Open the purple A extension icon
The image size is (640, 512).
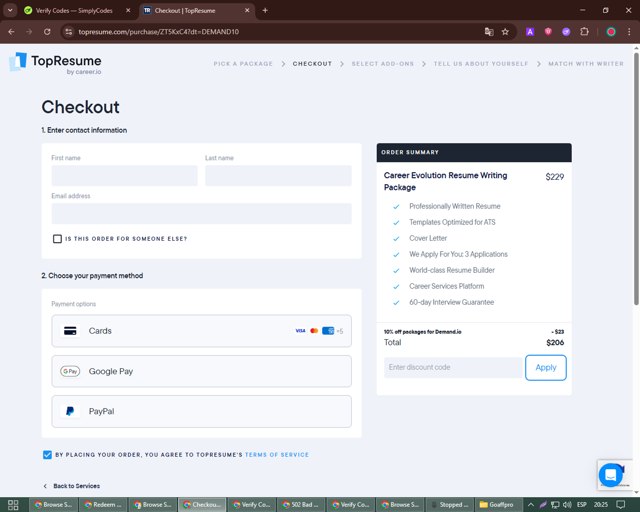(530, 32)
